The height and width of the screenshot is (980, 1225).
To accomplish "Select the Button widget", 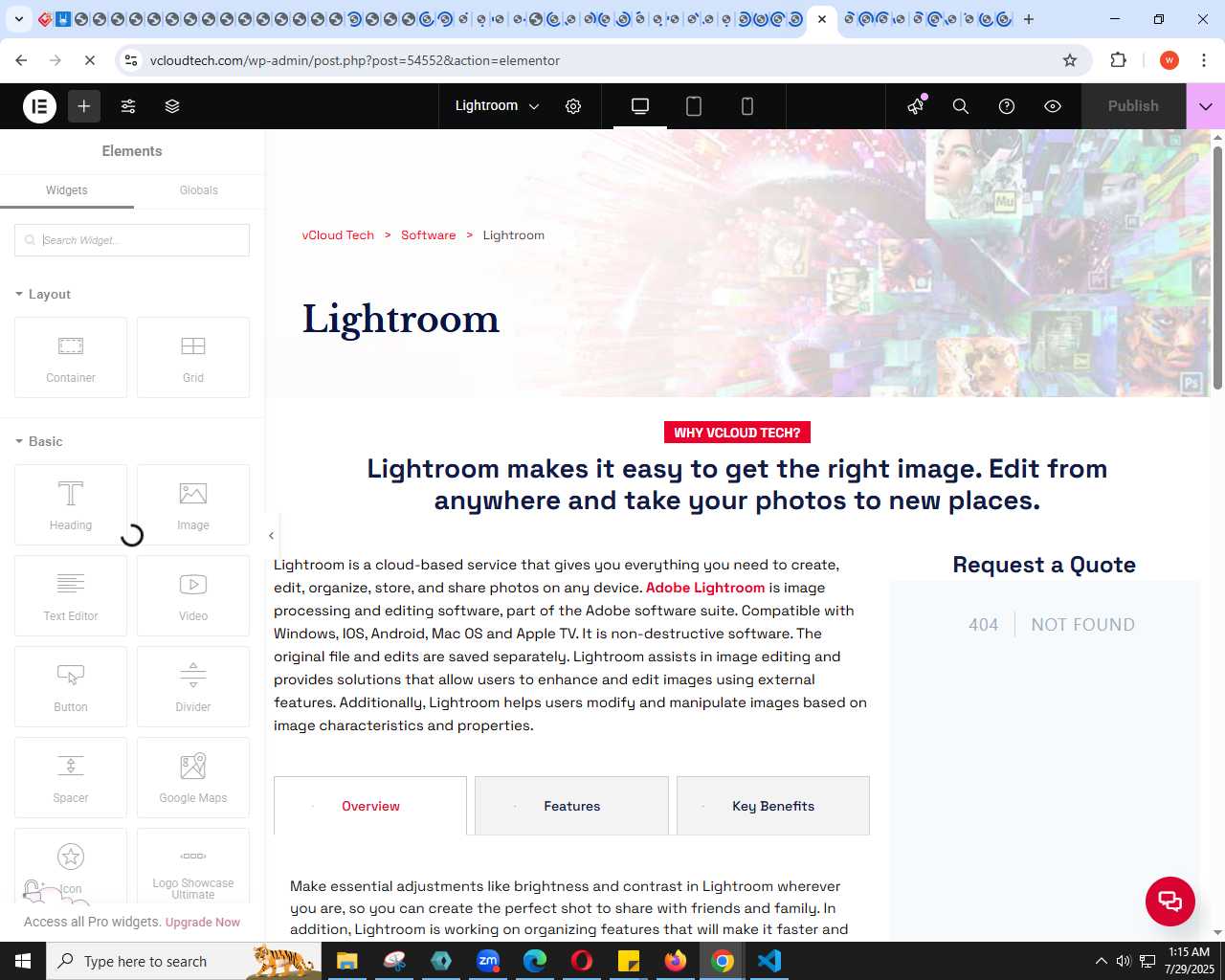I will 71,687.
